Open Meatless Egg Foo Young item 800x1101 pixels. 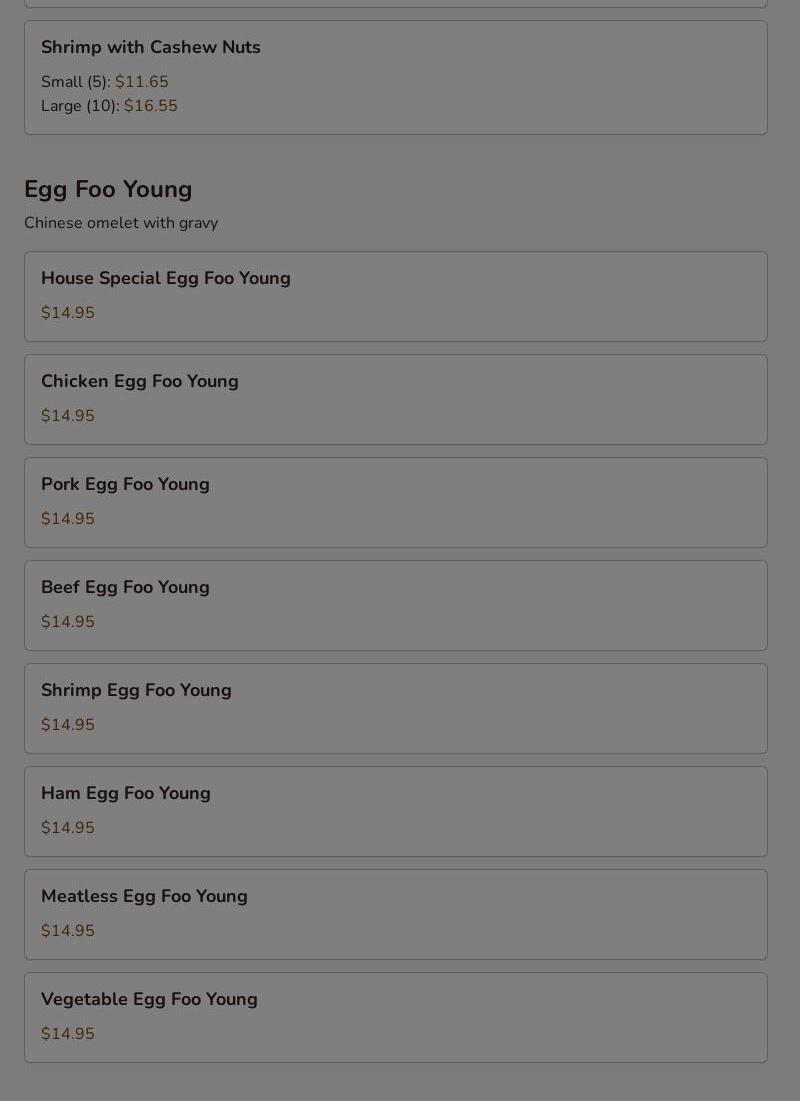[144, 896]
